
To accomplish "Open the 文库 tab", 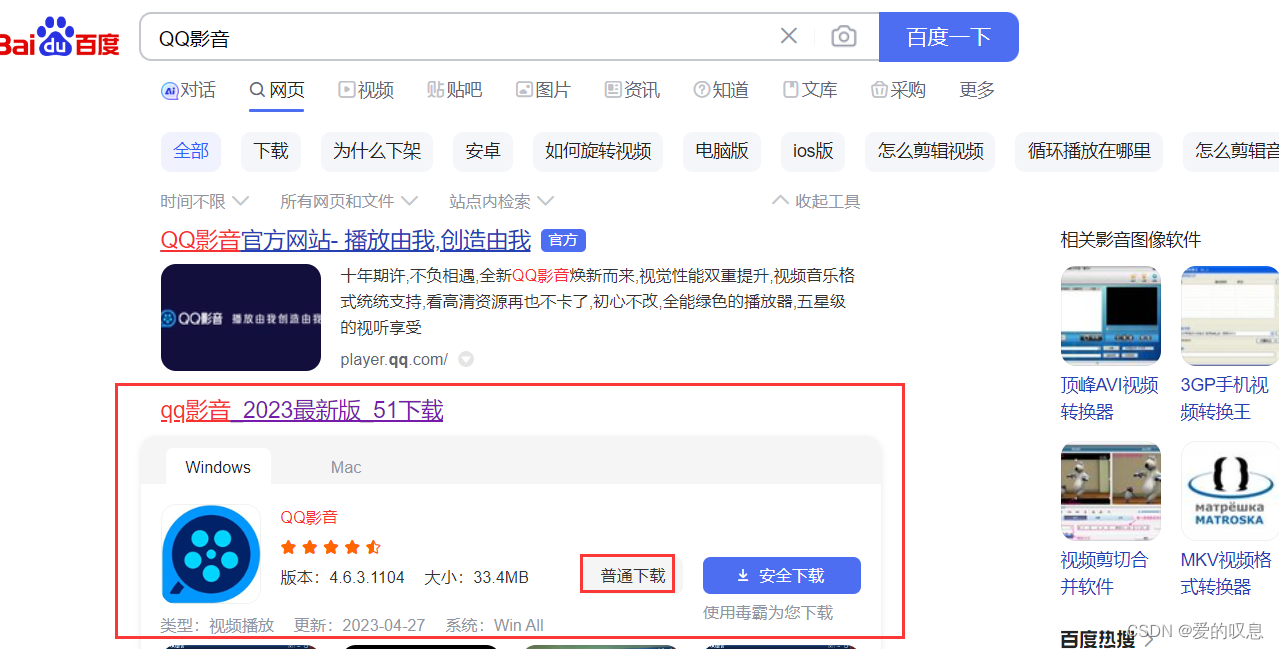I will [810, 90].
